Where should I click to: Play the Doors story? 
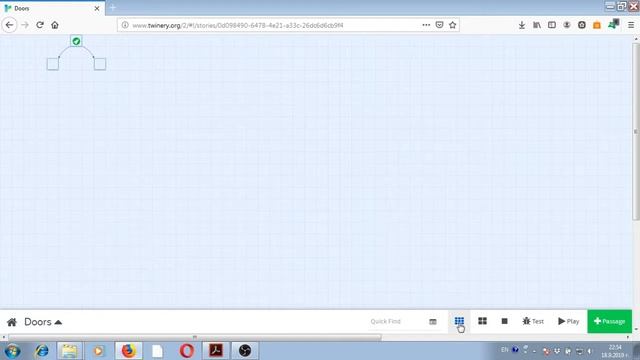tap(569, 322)
